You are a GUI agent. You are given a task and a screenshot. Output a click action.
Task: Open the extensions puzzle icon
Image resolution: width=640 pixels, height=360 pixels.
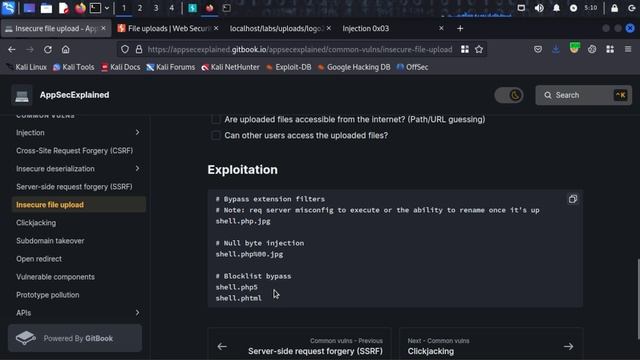pos(610,49)
